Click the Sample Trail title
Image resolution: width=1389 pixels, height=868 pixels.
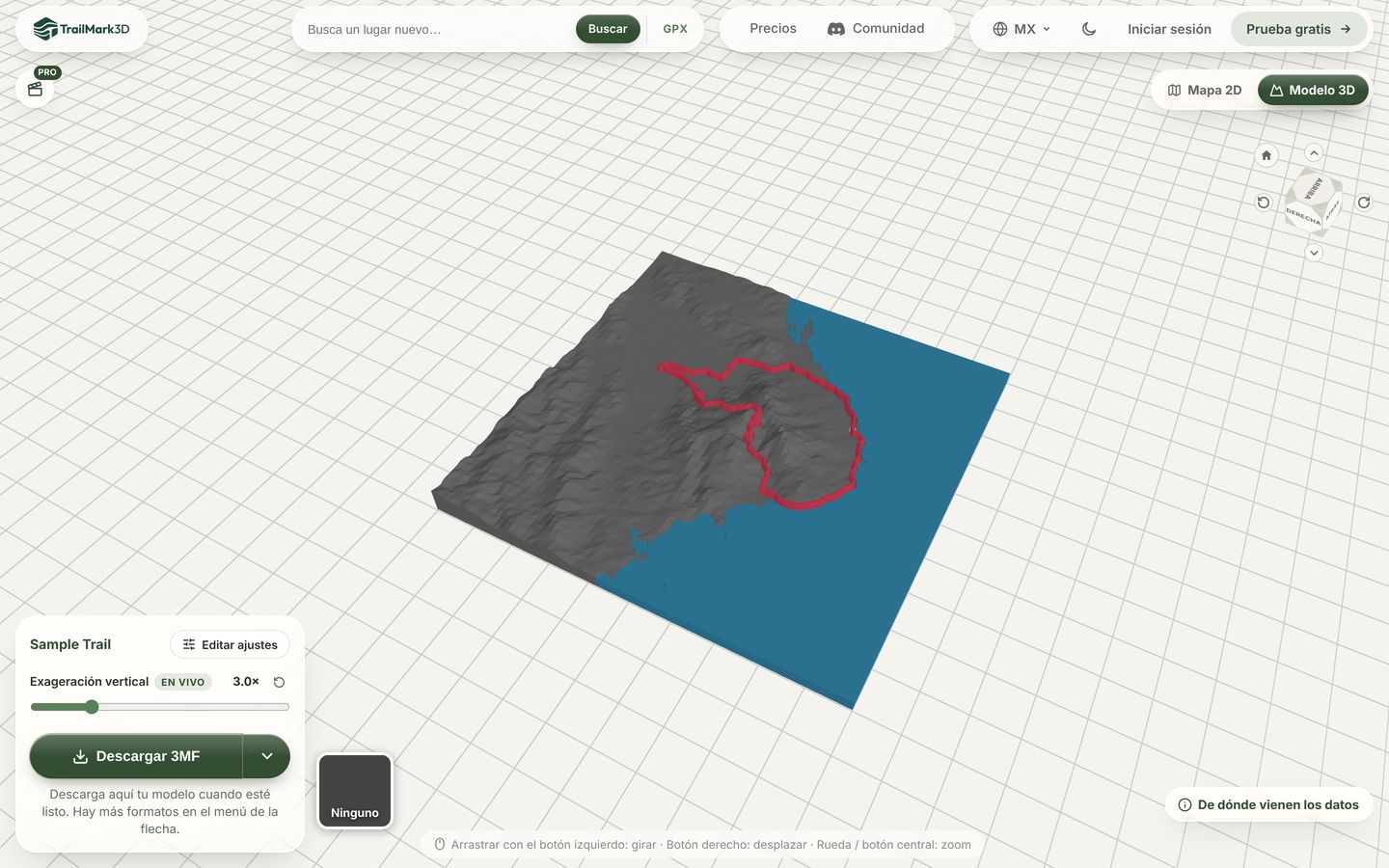click(x=70, y=644)
